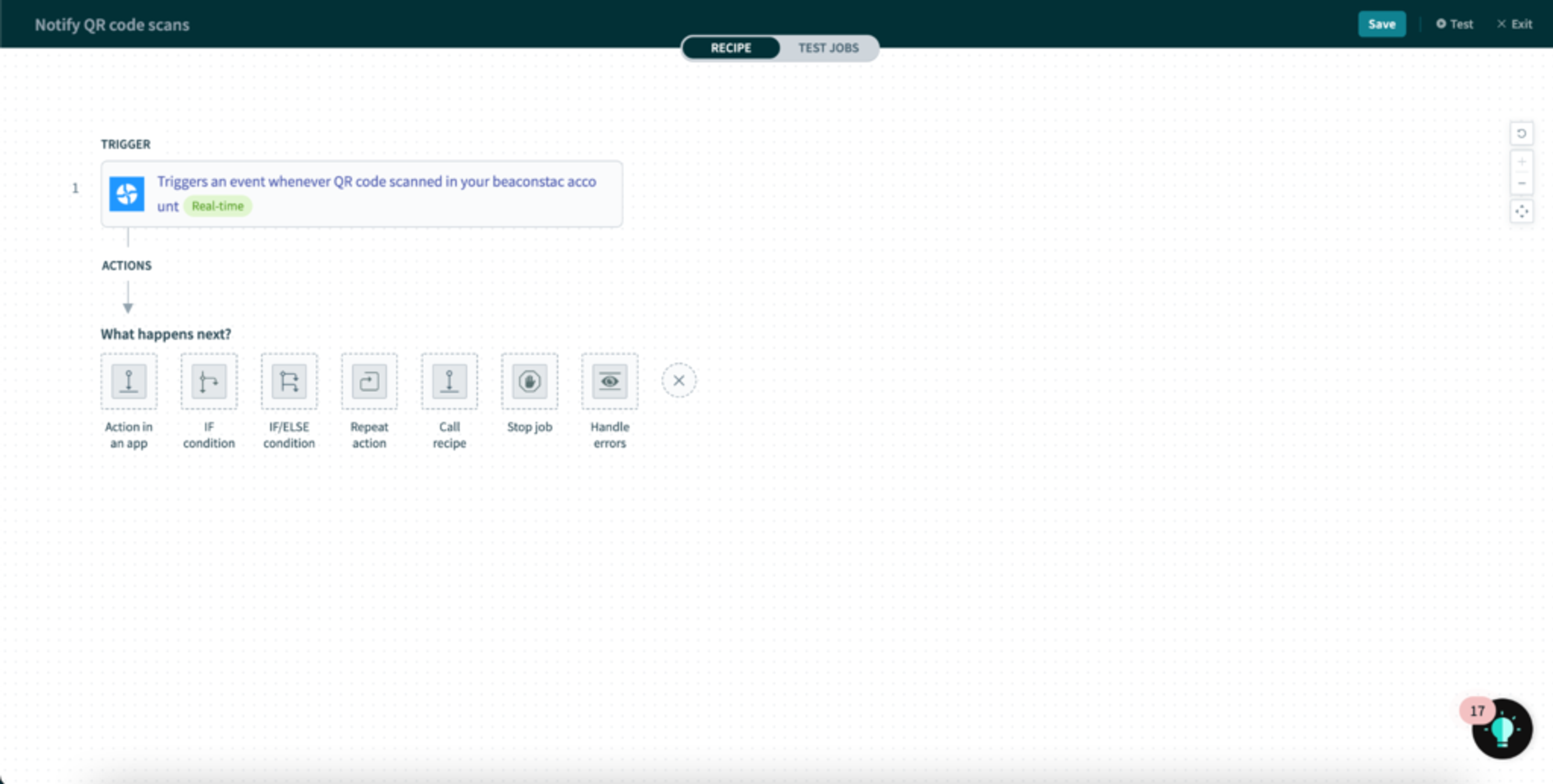Fit recipe to screen with center icon

tap(1521, 211)
